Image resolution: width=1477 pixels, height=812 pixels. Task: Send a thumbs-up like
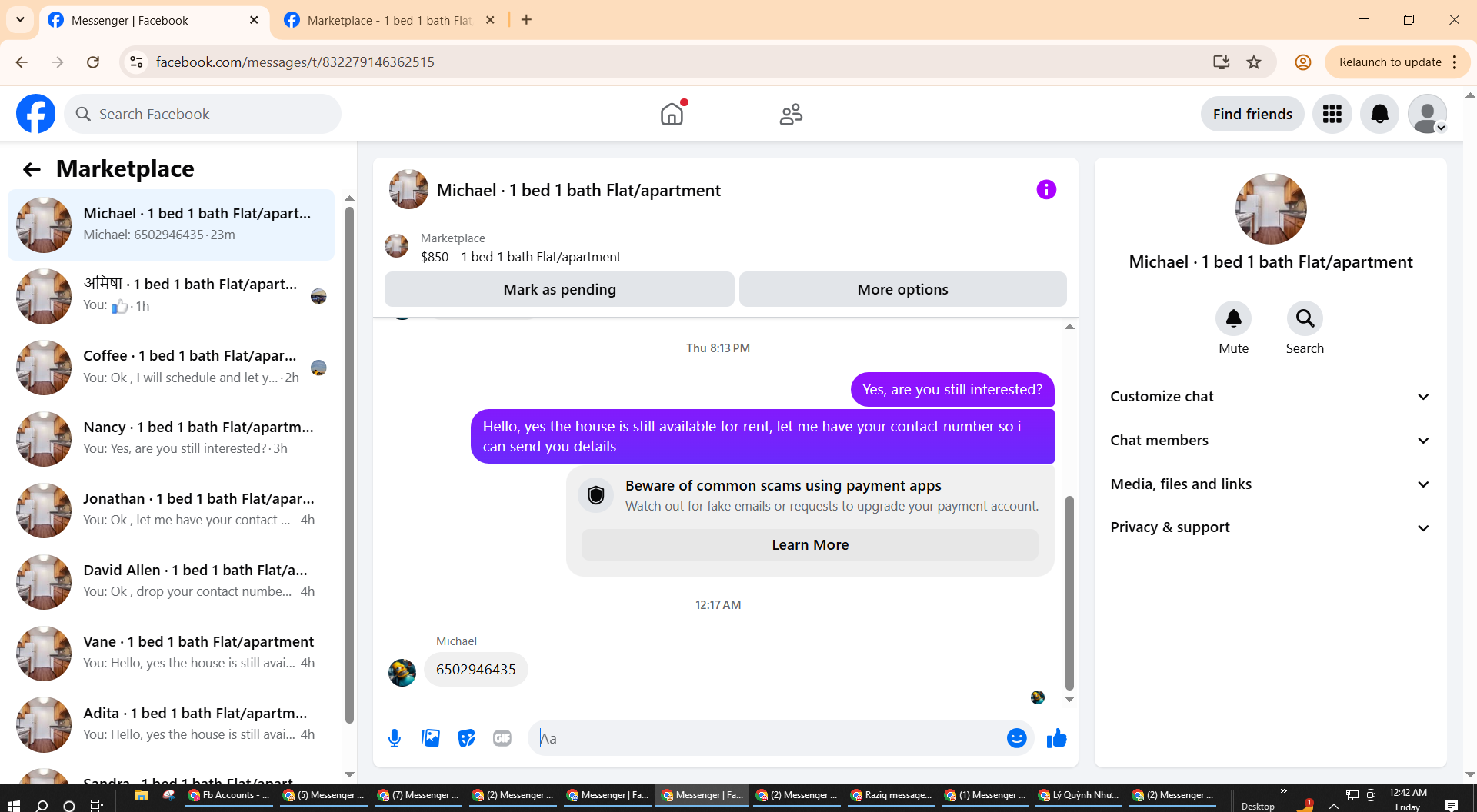[x=1057, y=738]
